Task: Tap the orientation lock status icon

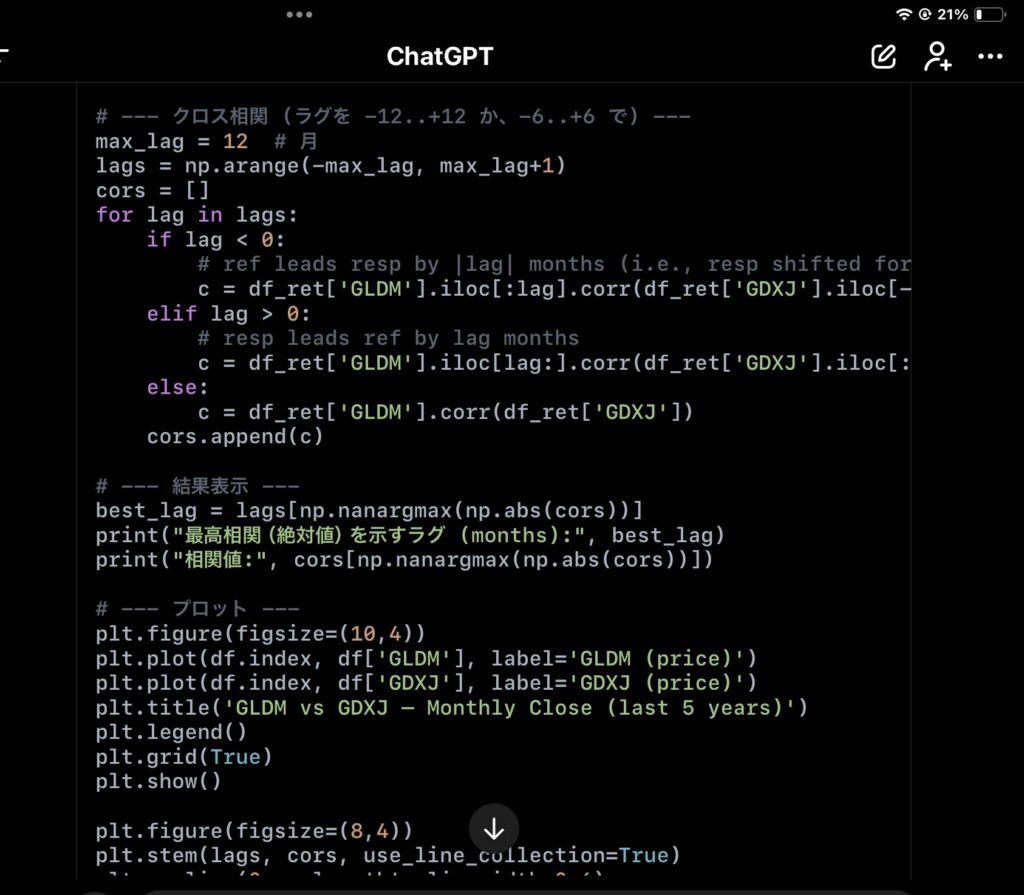Action: (924, 15)
